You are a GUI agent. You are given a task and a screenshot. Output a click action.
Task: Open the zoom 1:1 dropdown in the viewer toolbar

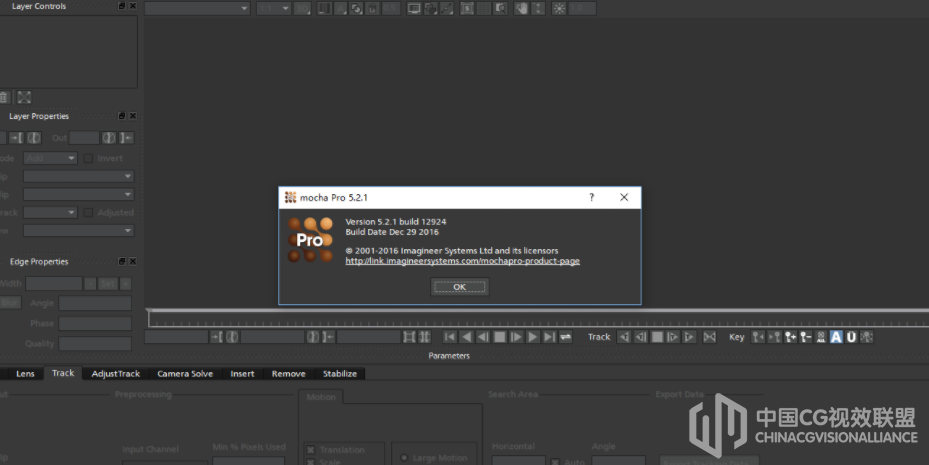273,8
